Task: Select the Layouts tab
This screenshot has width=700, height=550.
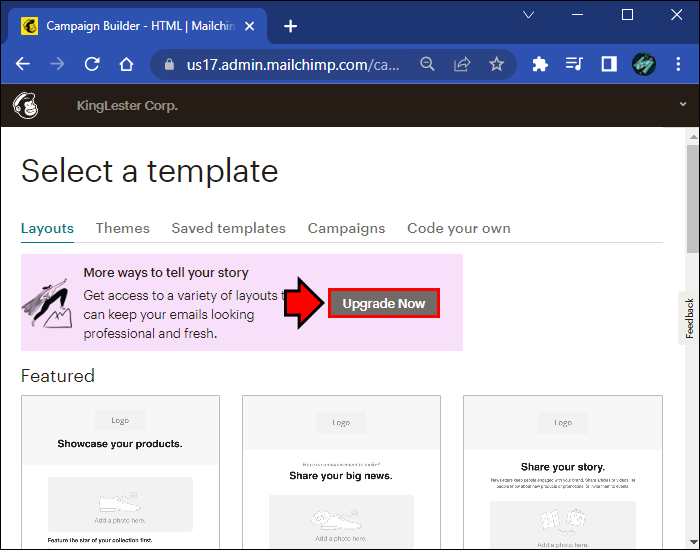Action: [x=47, y=229]
